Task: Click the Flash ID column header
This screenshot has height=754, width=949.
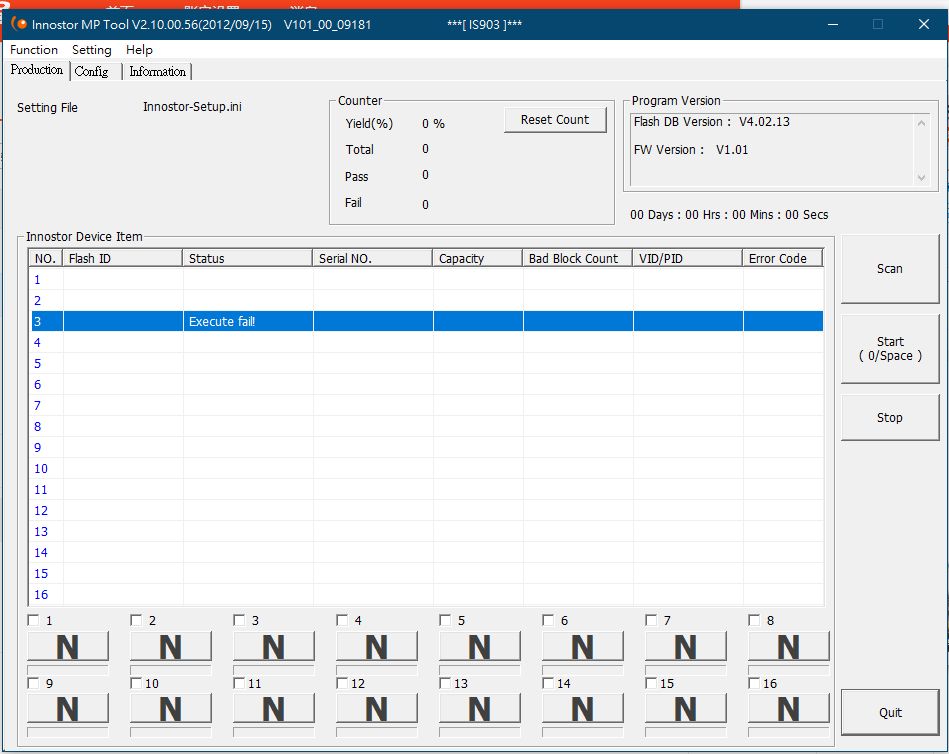Action: [x=123, y=258]
